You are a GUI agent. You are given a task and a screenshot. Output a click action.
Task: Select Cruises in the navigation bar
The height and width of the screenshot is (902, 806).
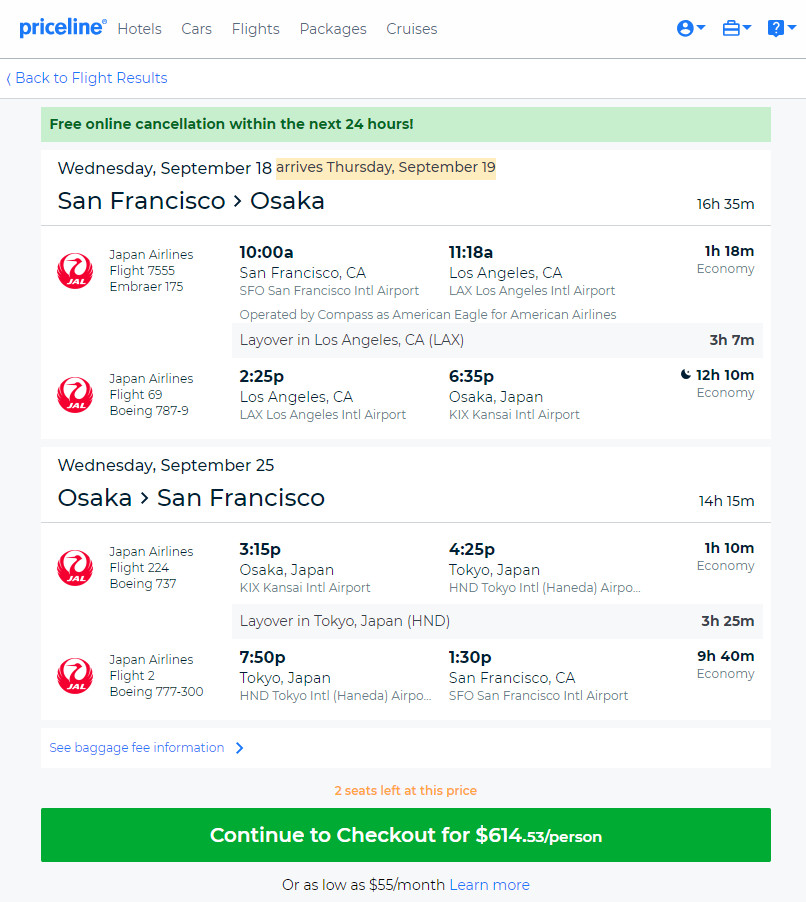point(411,29)
